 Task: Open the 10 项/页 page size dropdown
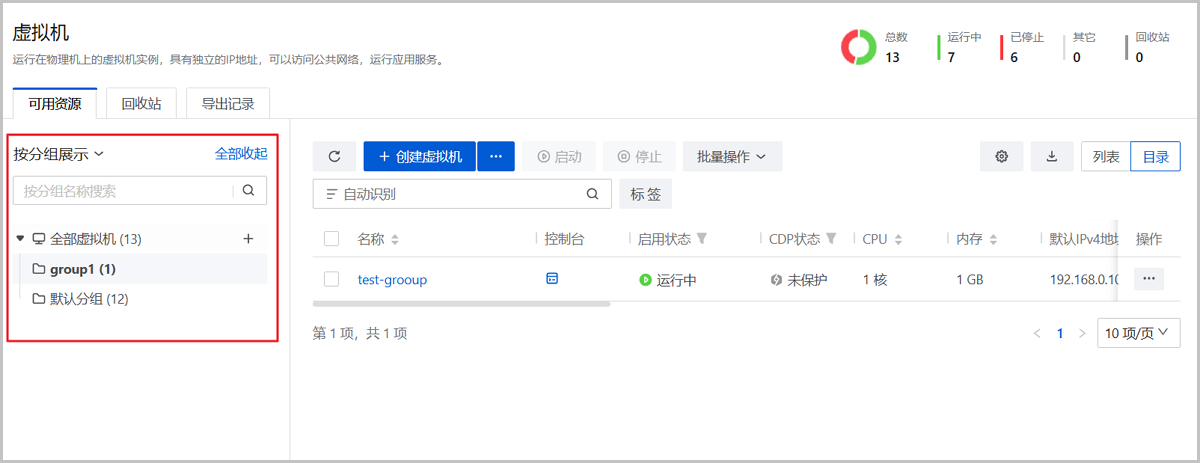(x=1138, y=333)
